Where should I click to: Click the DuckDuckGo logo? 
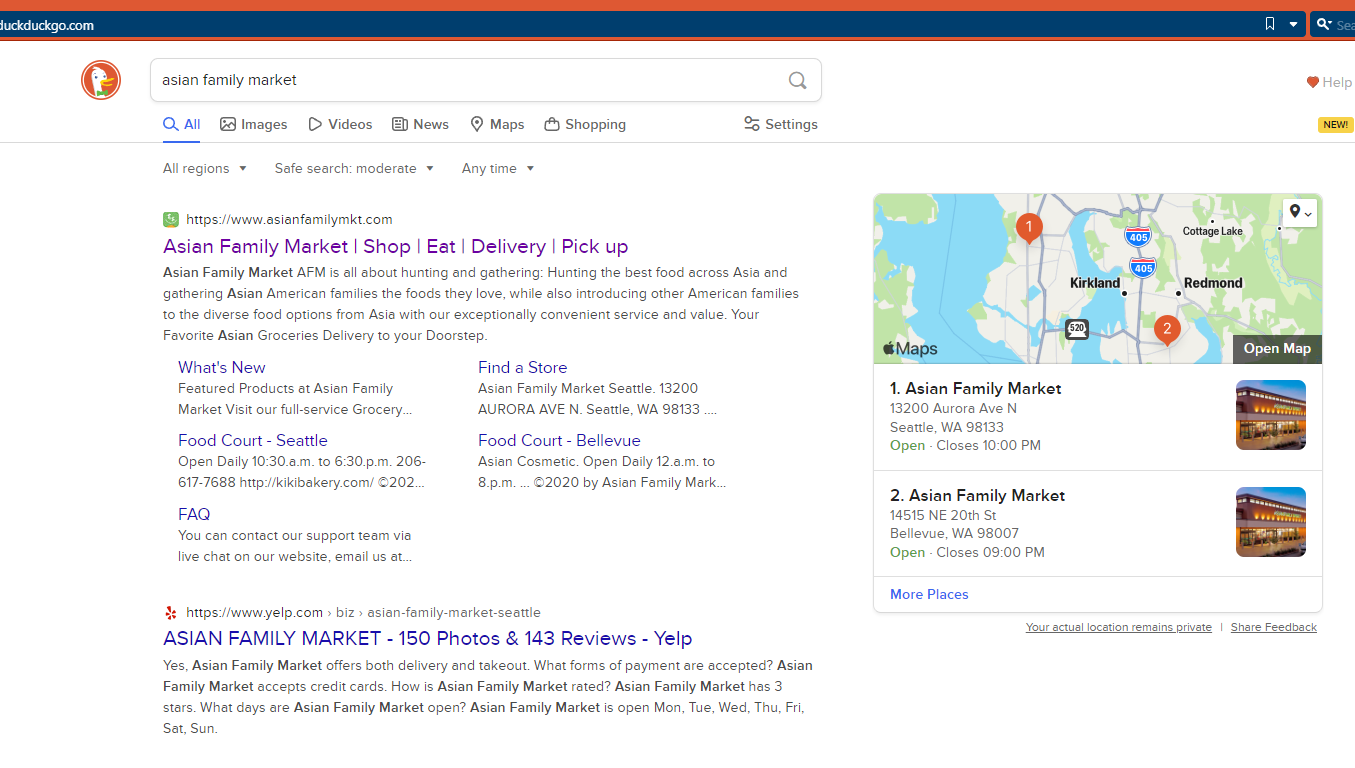point(101,80)
